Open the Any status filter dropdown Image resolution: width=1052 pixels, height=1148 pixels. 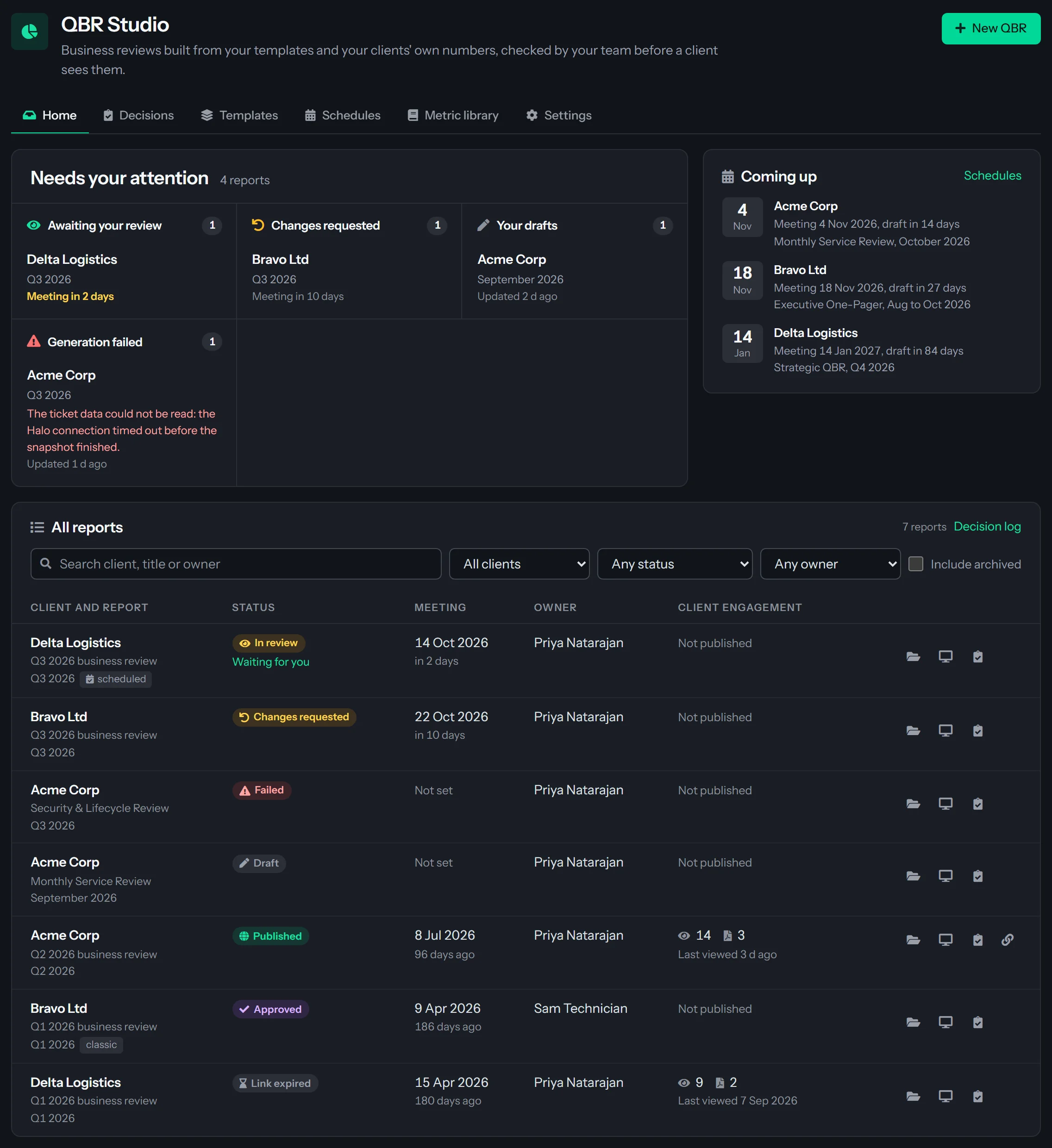click(x=674, y=564)
